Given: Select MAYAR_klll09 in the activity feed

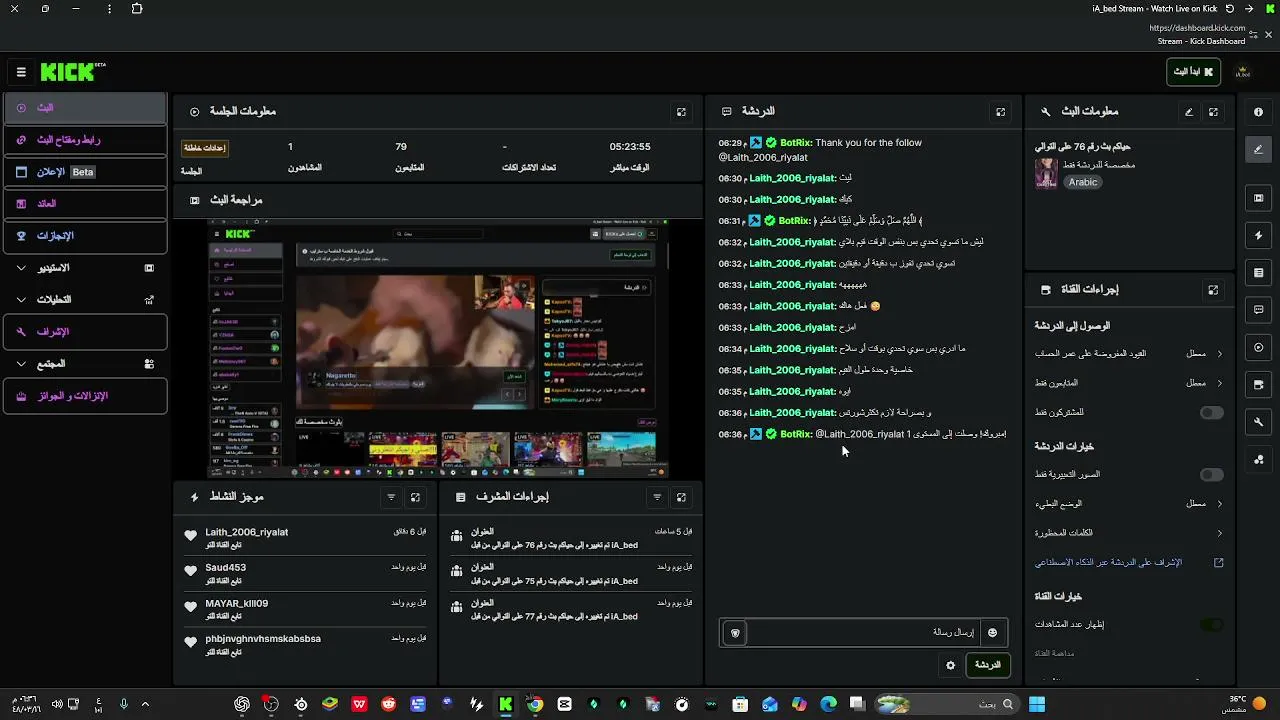Looking at the screenshot, I should pos(237,604).
